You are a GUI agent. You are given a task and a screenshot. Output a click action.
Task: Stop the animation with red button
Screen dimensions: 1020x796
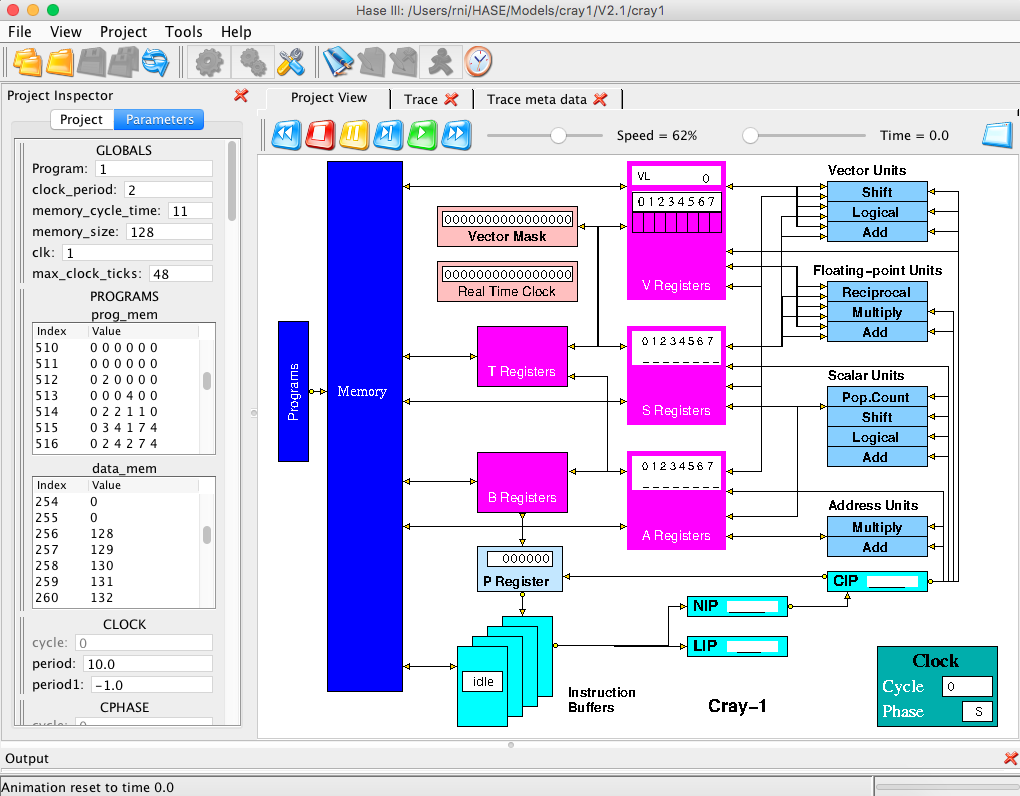320,135
